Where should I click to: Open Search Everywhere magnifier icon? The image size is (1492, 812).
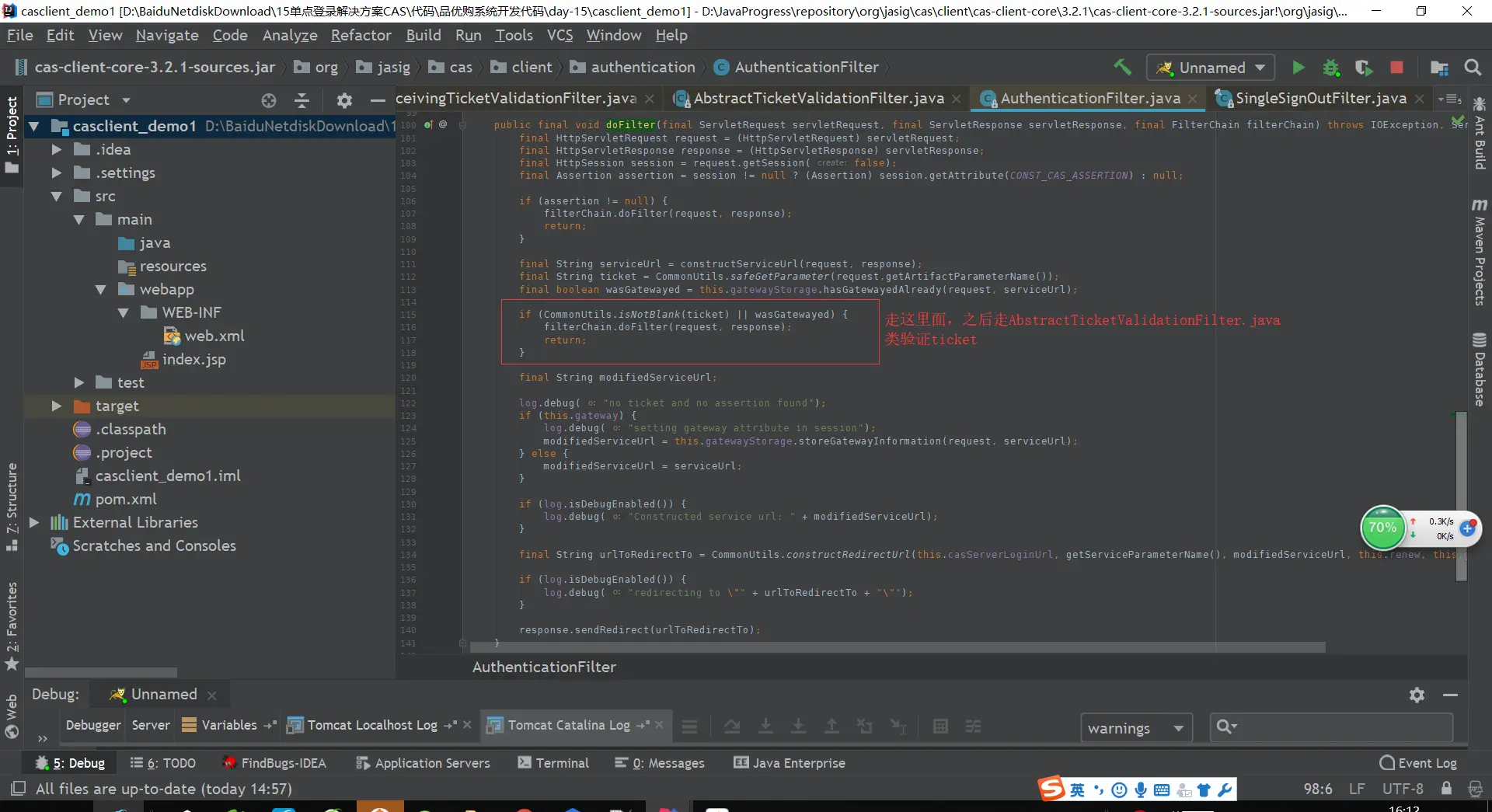pyautogui.click(x=1472, y=68)
